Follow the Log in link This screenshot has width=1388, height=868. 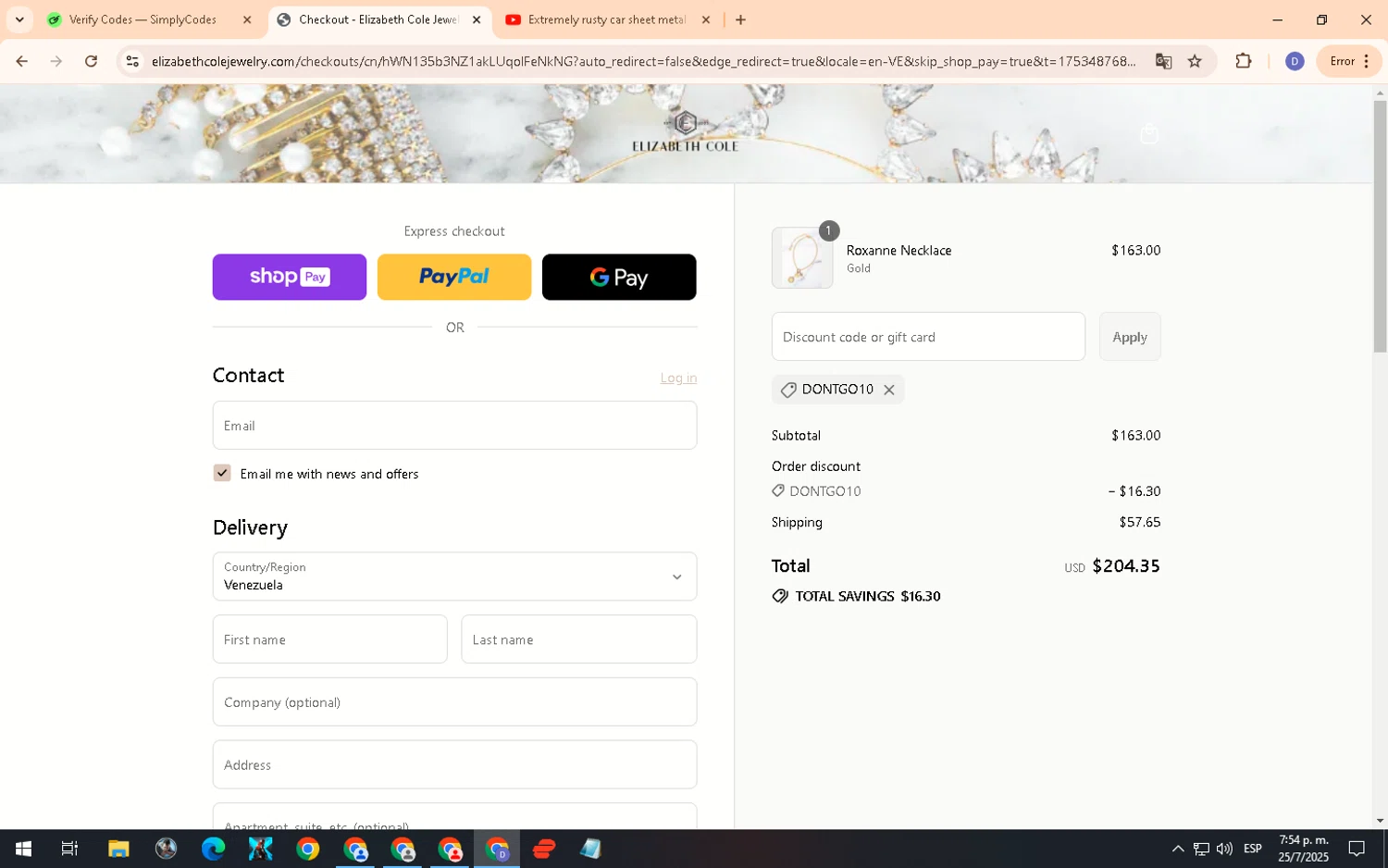coord(678,378)
